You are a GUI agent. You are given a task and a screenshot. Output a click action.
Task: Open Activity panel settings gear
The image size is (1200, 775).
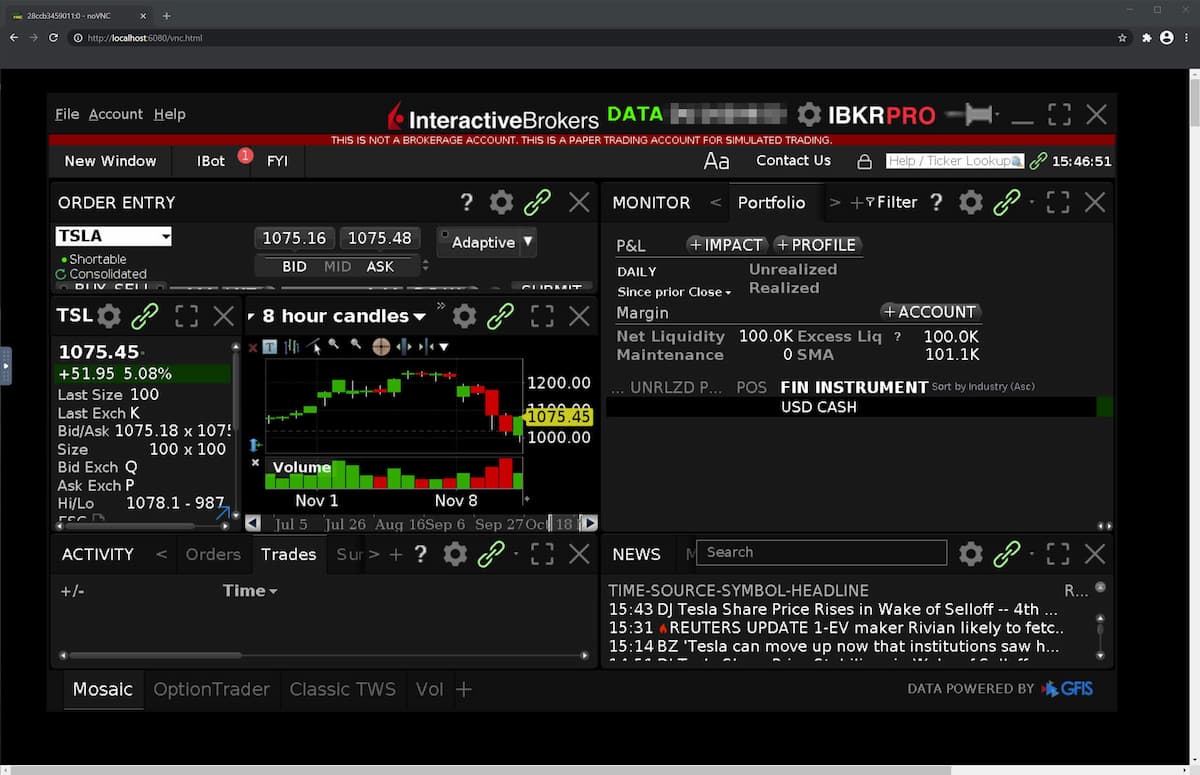[455, 554]
